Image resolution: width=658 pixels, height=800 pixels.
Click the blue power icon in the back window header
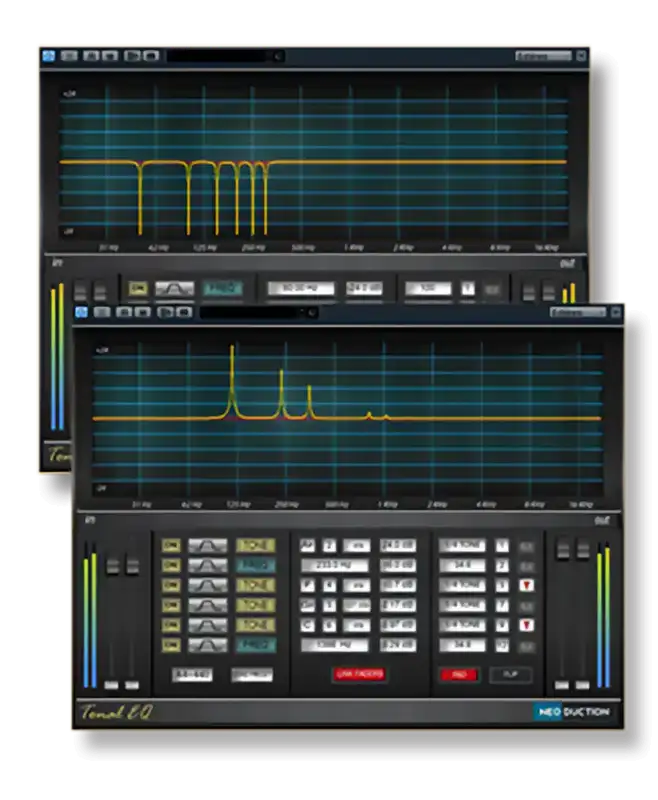click(x=48, y=56)
